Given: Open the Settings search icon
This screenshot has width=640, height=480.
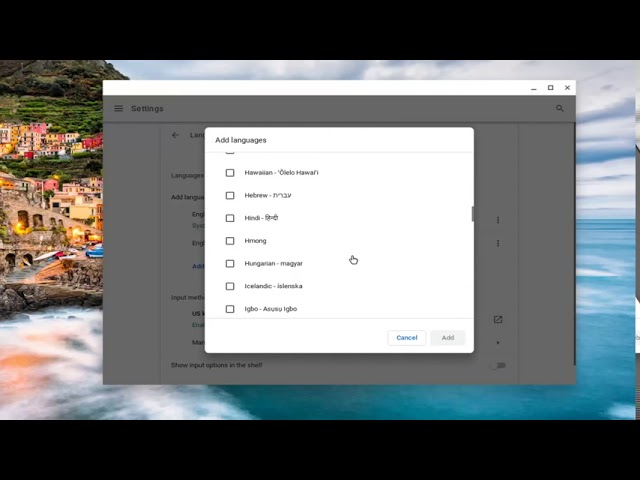Looking at the screenshot, I should [560, 108].
